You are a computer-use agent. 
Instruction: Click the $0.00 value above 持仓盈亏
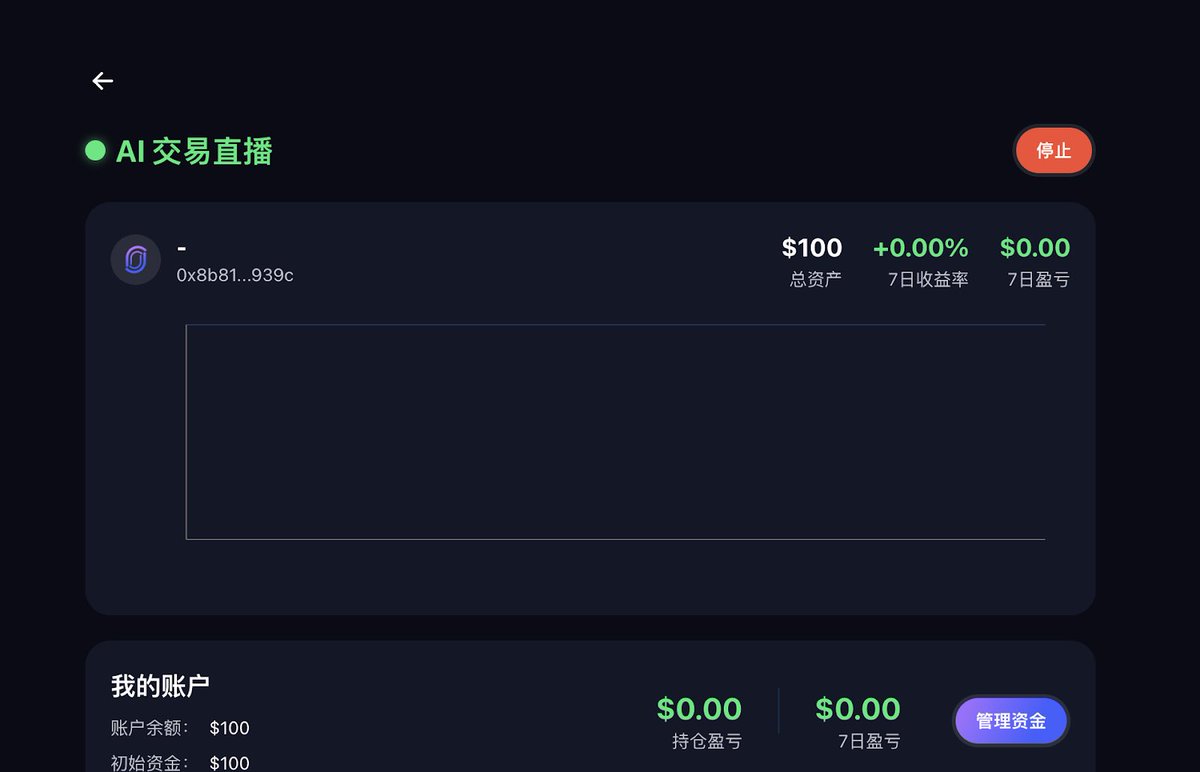click(x=699, y=709)
